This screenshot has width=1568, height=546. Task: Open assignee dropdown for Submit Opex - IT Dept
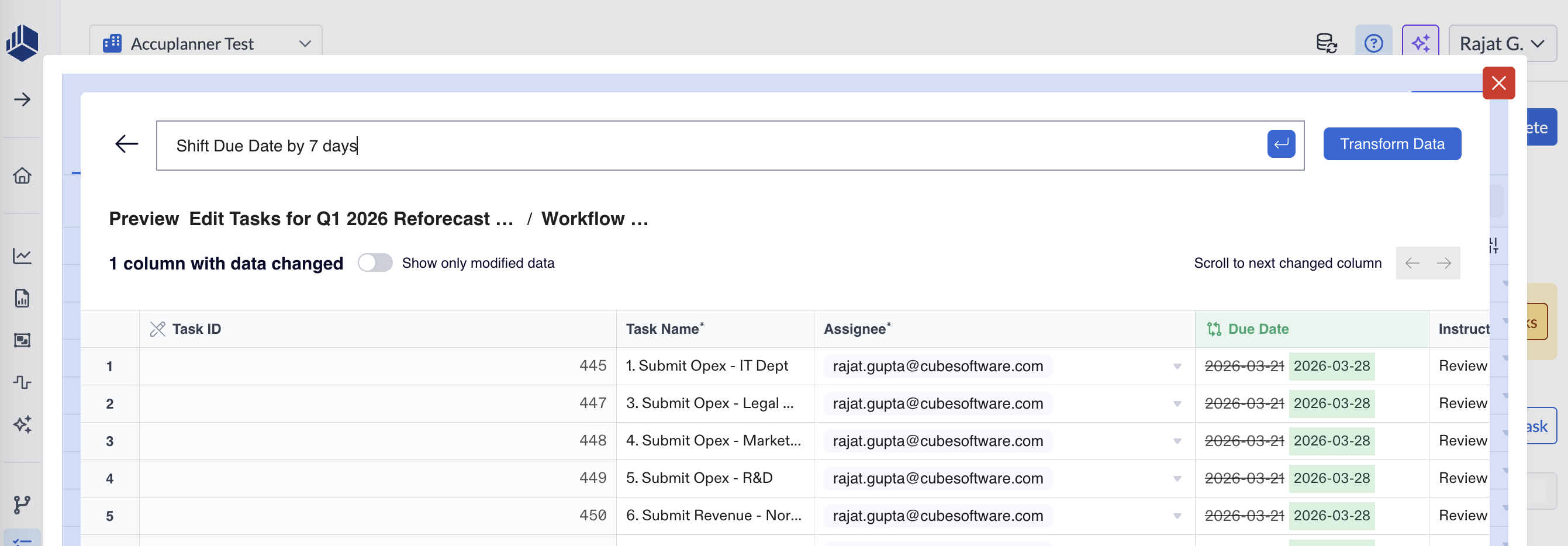click(1177, 367)
